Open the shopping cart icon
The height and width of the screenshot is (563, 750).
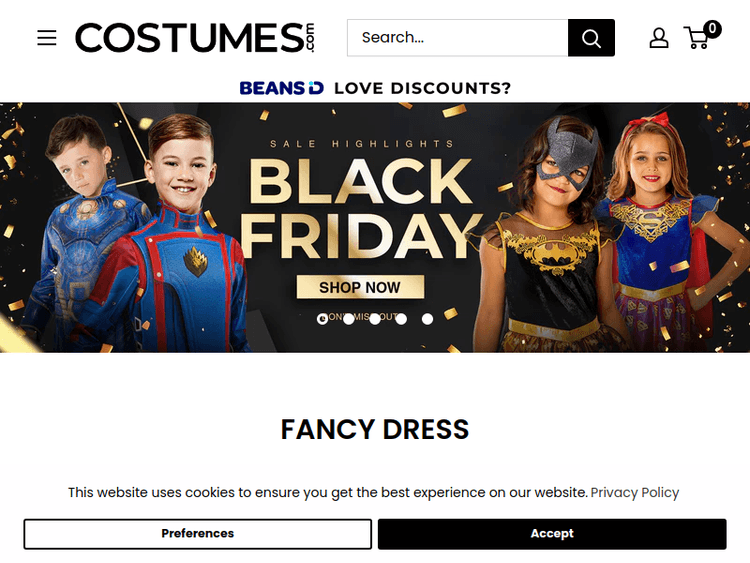click(696, 39)
